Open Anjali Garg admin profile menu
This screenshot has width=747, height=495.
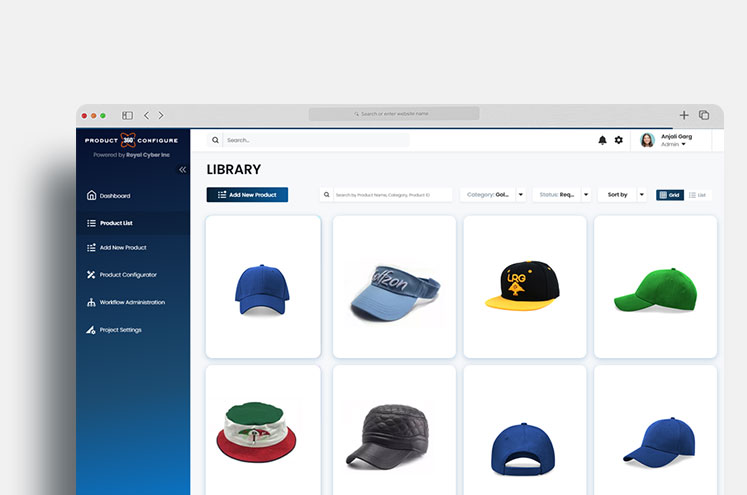tap(675, 140)
